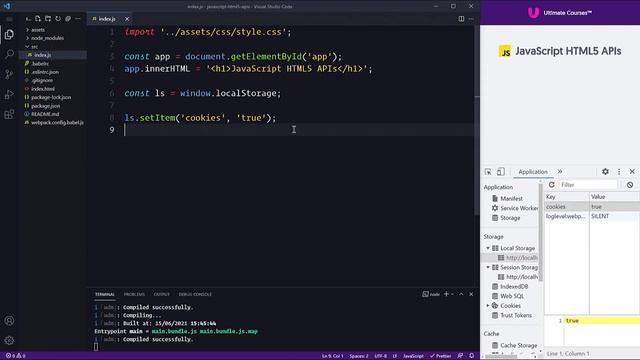Viewport: 640px width, 360px height.
Task: Switch to the DEBUG CONSOLE tab
Action: pyautogui.click(x=195, y=294)
